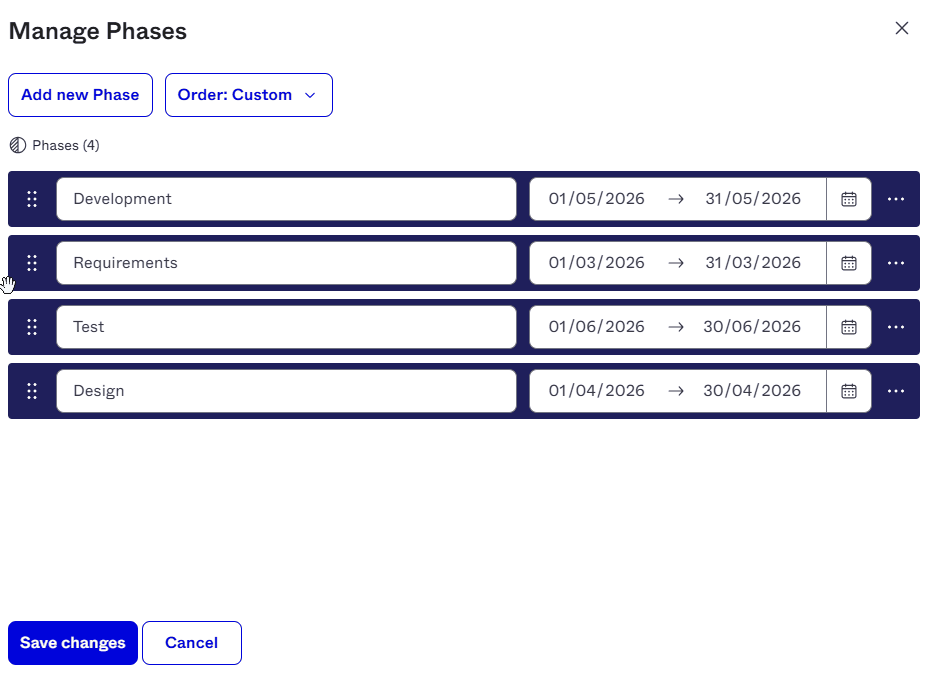Image resolution: width=929 pixels, height=678 pixels.
Task: Click Save changes button
Action: coord(73,643)
